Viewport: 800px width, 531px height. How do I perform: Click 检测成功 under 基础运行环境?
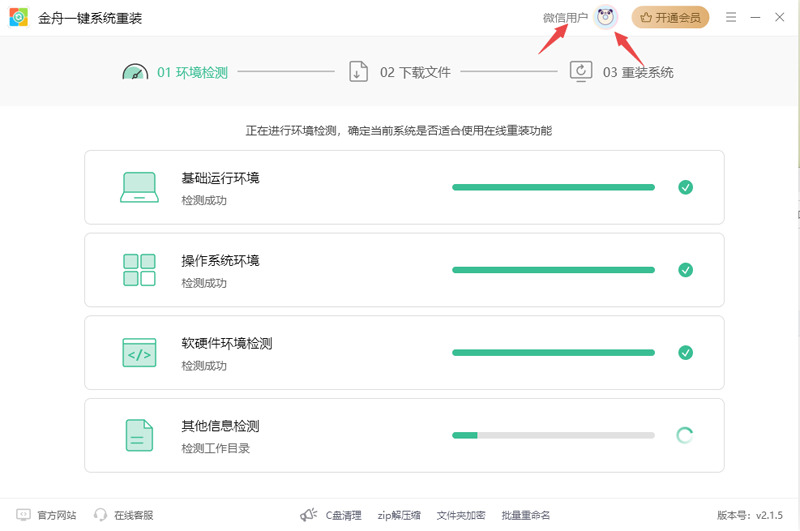(204, 200)
